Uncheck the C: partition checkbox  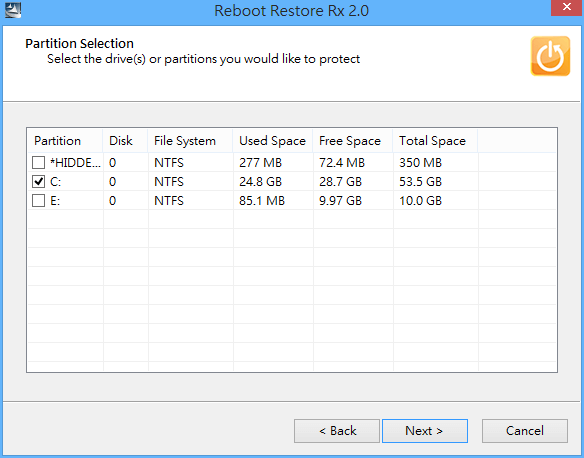(38, 181)
